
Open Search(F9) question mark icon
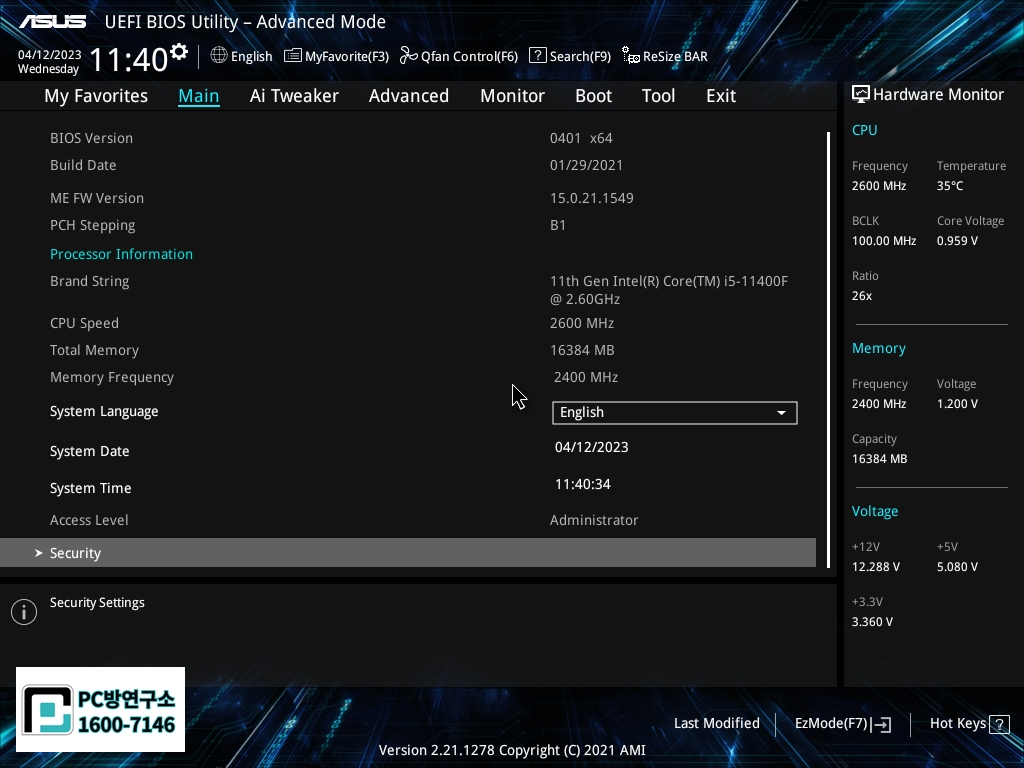click(x=537, y=56)
